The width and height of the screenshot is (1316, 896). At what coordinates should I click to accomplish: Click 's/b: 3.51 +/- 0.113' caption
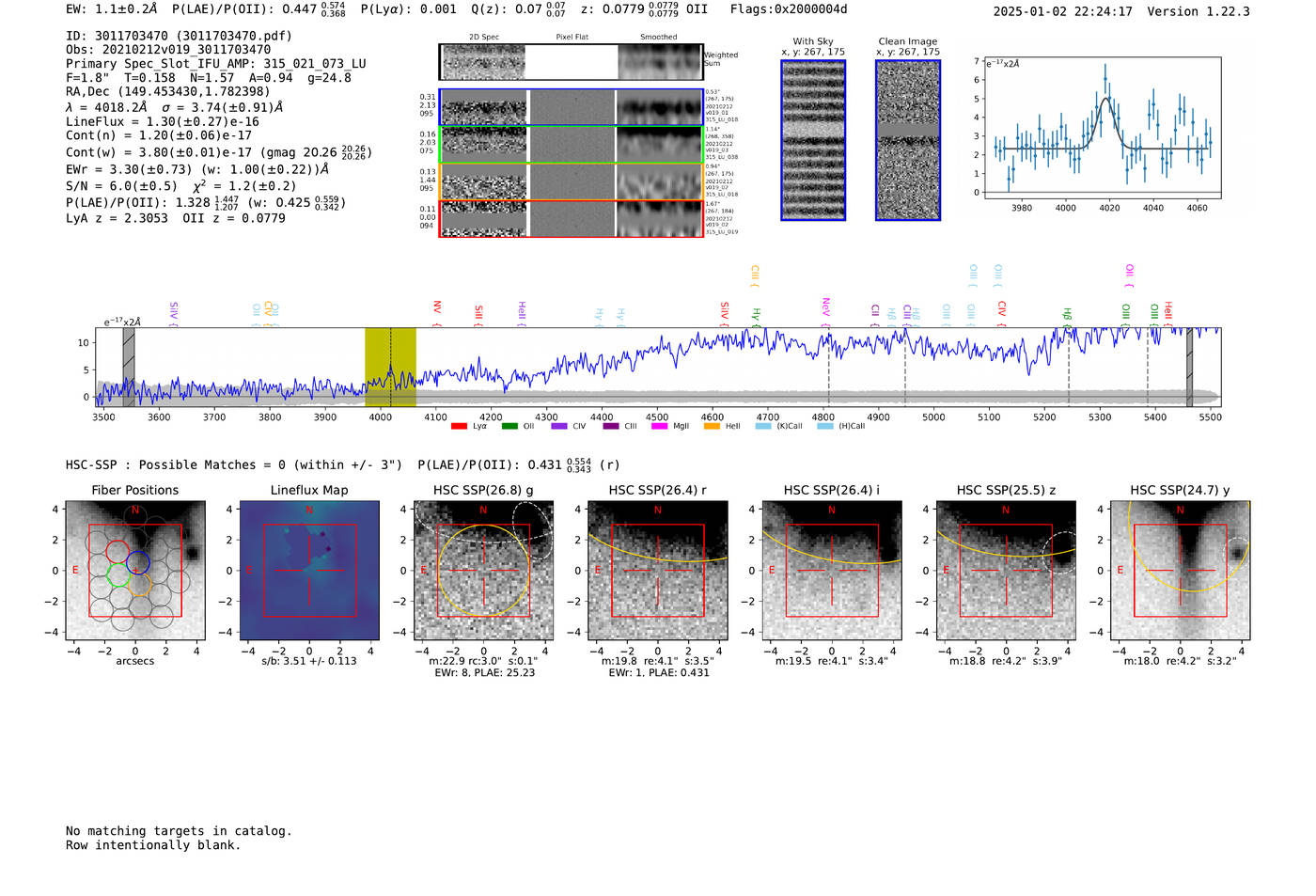coord(309,661)
